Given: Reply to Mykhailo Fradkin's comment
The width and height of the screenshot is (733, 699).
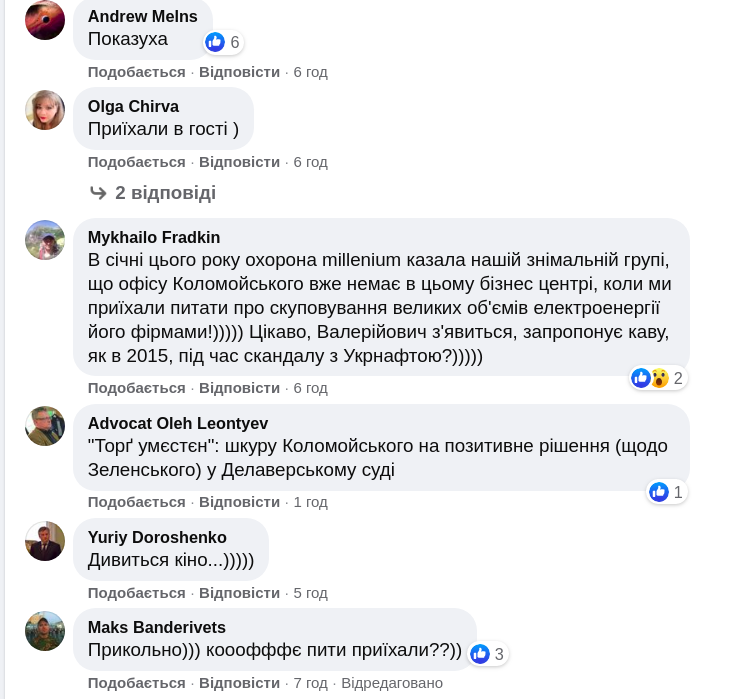Looking at the screenshot, I should click(239, 388).
